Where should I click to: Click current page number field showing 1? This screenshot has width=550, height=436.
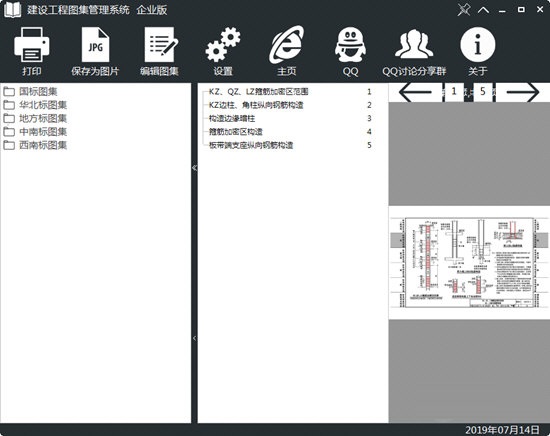click(454, 92)
